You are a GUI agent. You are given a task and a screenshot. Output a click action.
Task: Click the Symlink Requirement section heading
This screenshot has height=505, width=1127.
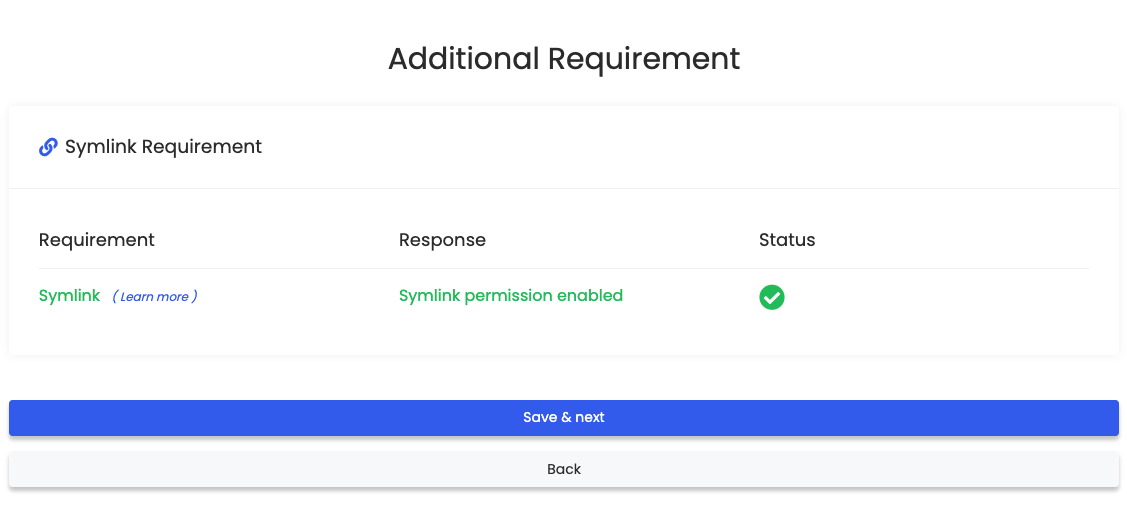pos(163,147)
